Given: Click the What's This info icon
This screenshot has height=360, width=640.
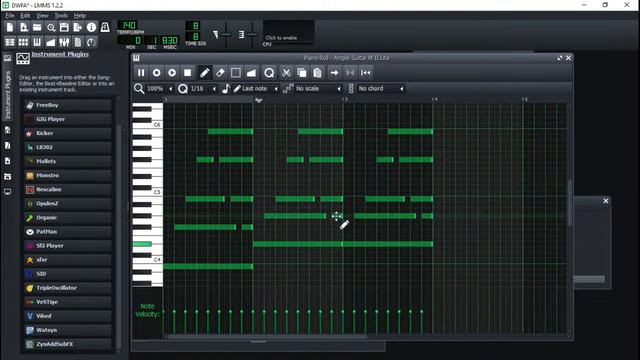Looking at the screenshot, I should tap(91, 27).
